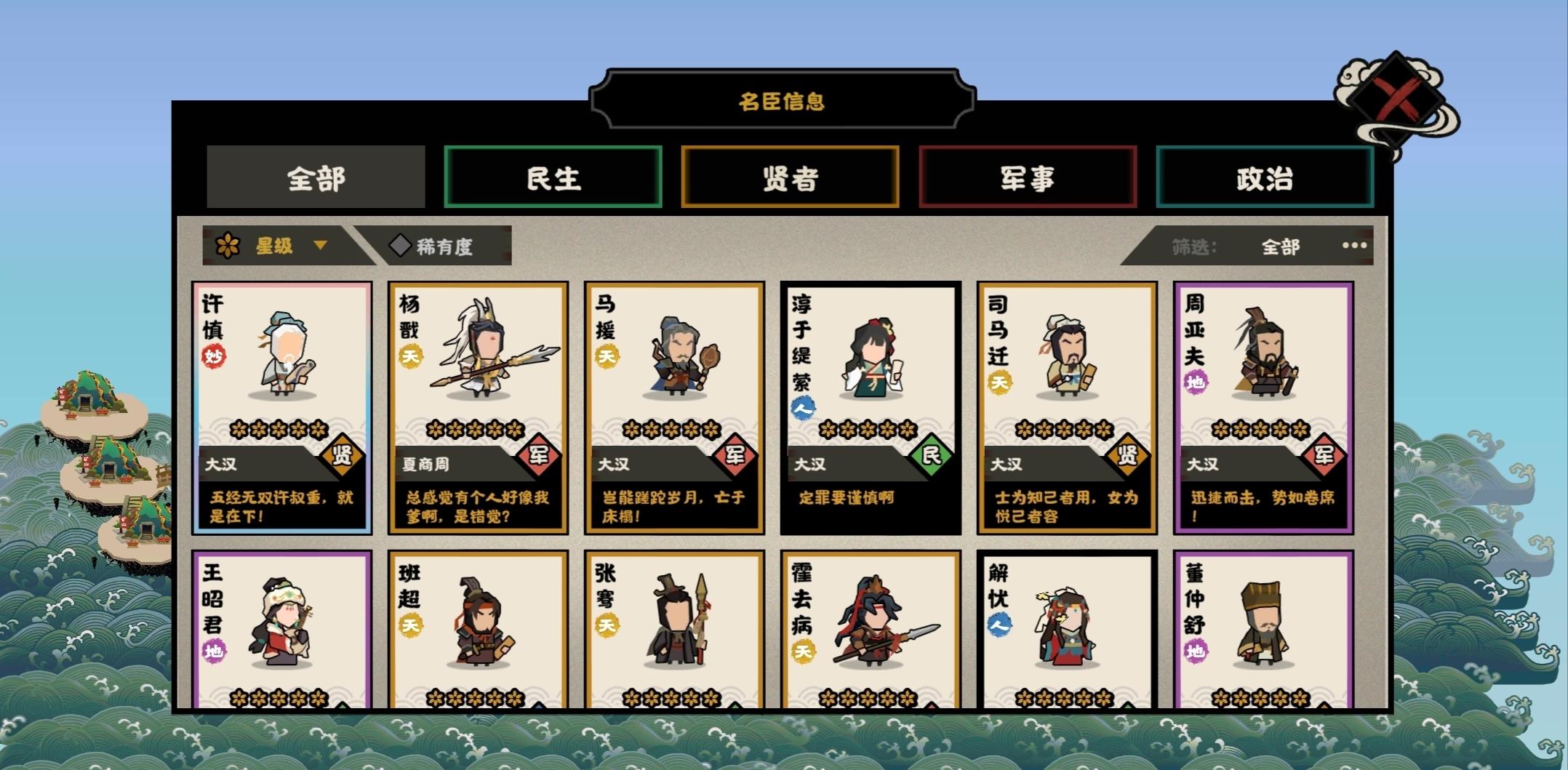
Task: Click the yellow 天 badge on 马援's card
Action: coord(606,356)
